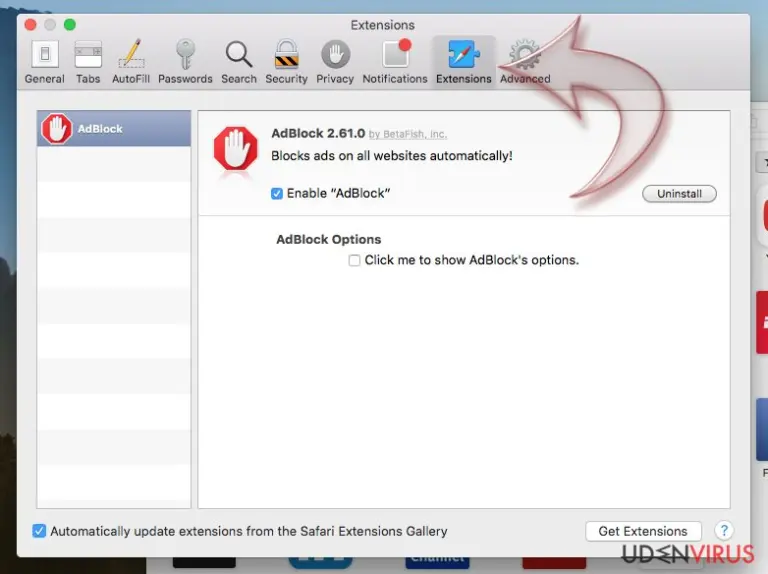Open the Security preferences pane
The height and width of the screenshot is (574, 768).
pos(287,62)
